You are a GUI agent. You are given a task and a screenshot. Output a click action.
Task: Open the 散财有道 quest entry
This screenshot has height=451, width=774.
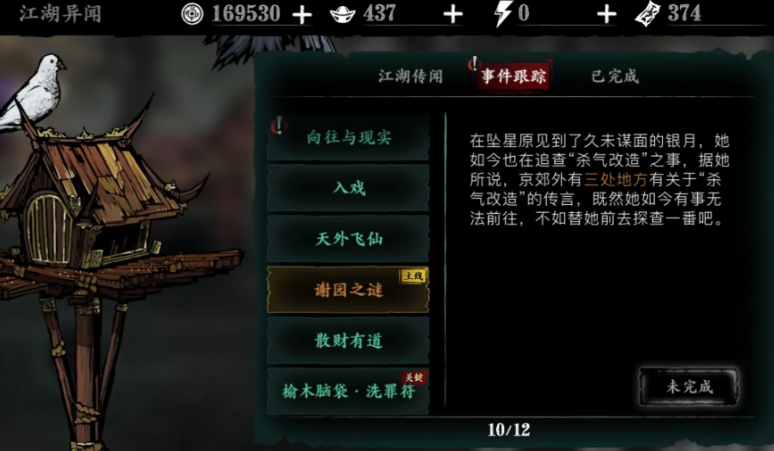pyautogui.click(x=348, y=340)
